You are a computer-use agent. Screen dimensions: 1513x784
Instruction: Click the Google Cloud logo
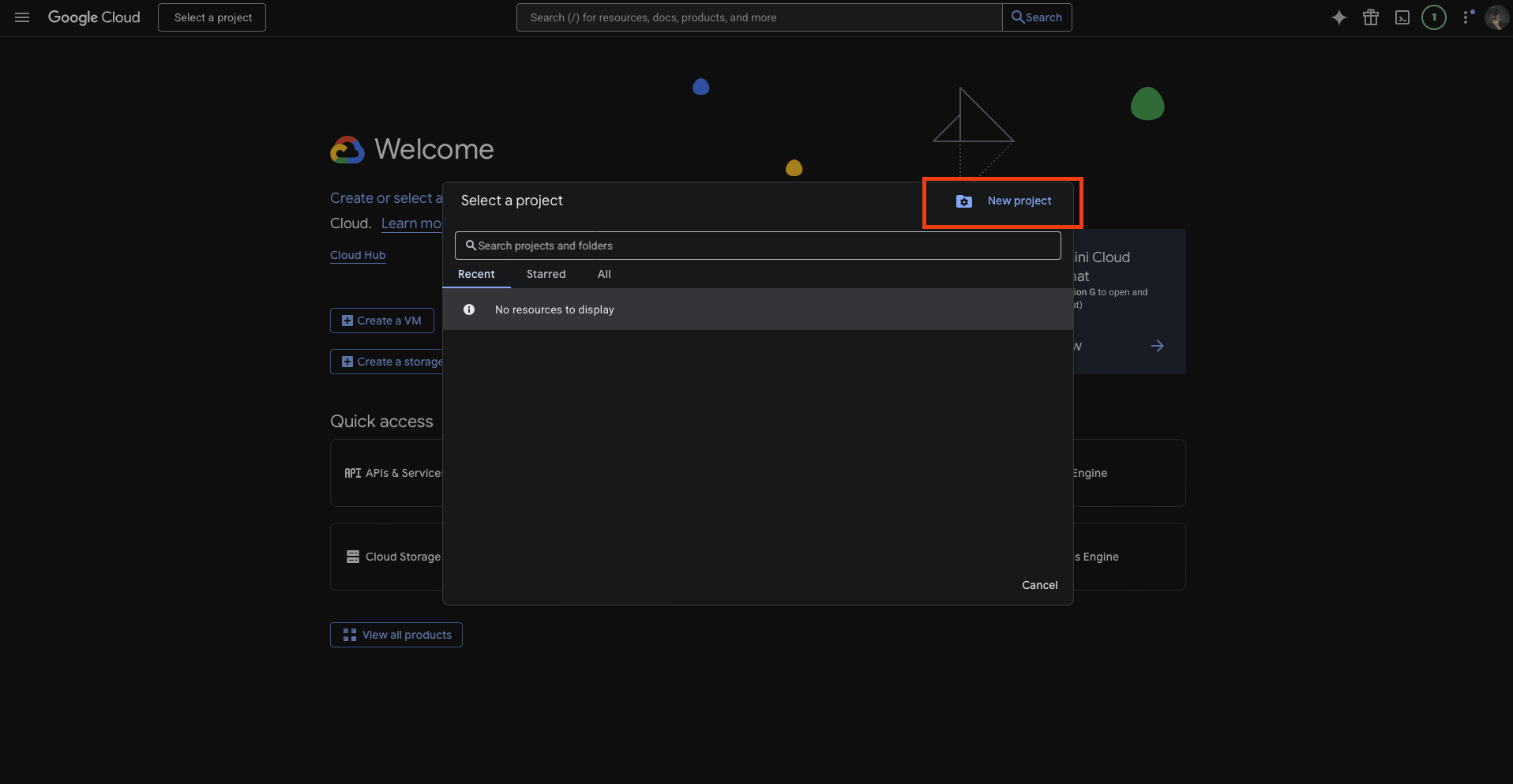(x=94, y=17)
